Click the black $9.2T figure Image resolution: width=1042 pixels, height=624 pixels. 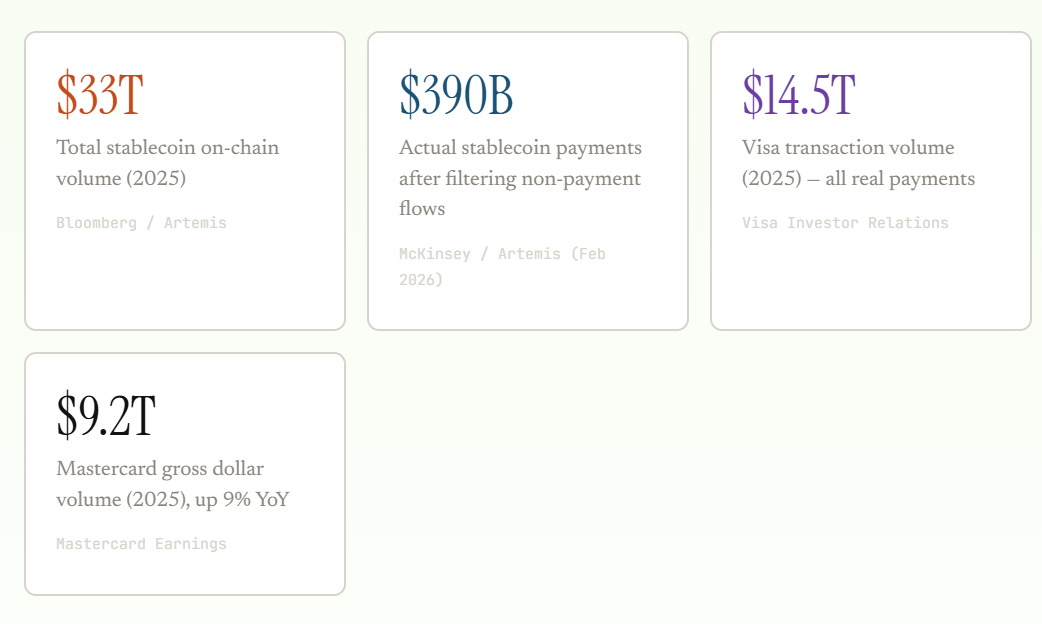[106, 416]
